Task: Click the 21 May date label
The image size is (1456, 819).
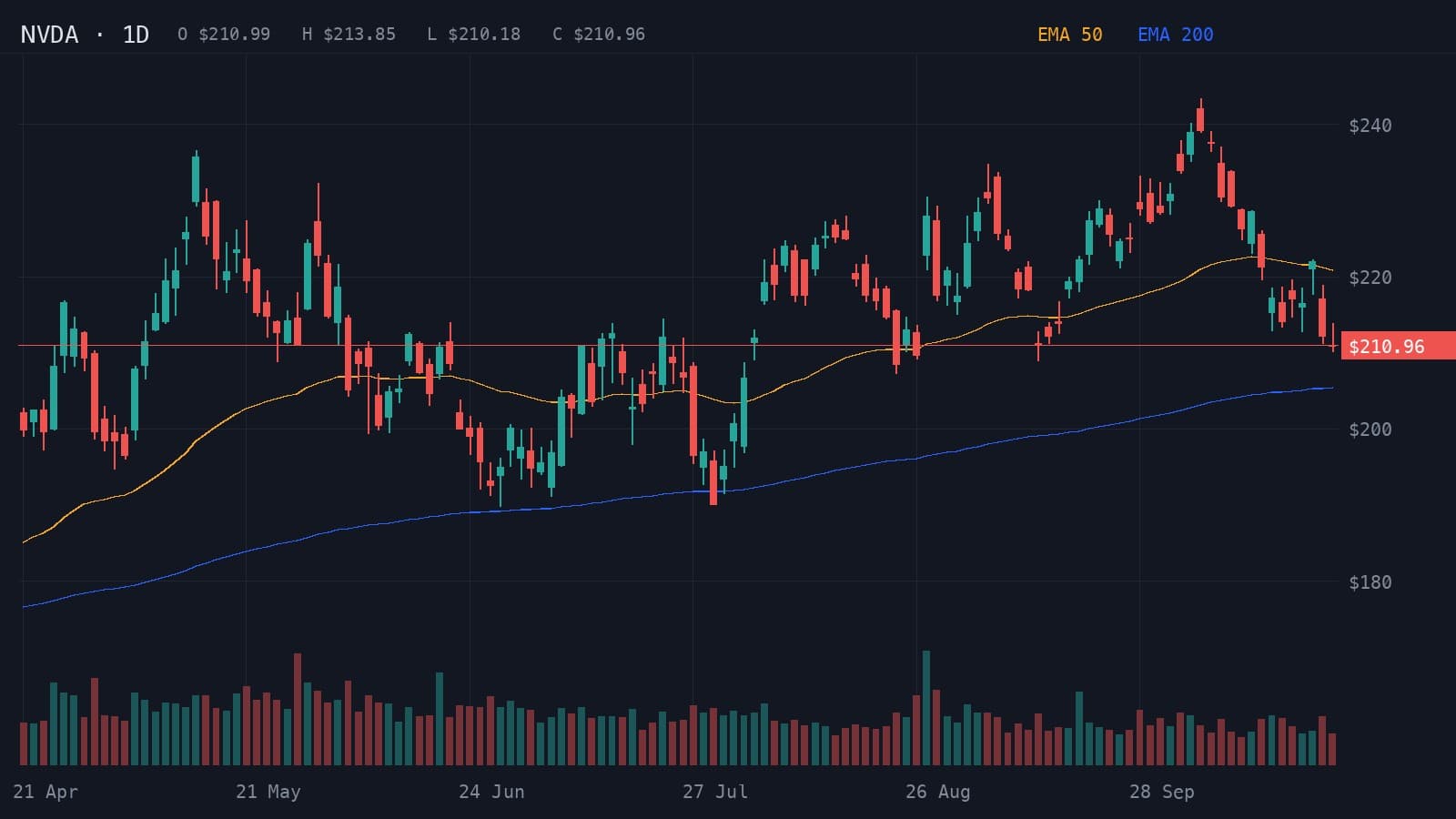Action: [268, 792]
